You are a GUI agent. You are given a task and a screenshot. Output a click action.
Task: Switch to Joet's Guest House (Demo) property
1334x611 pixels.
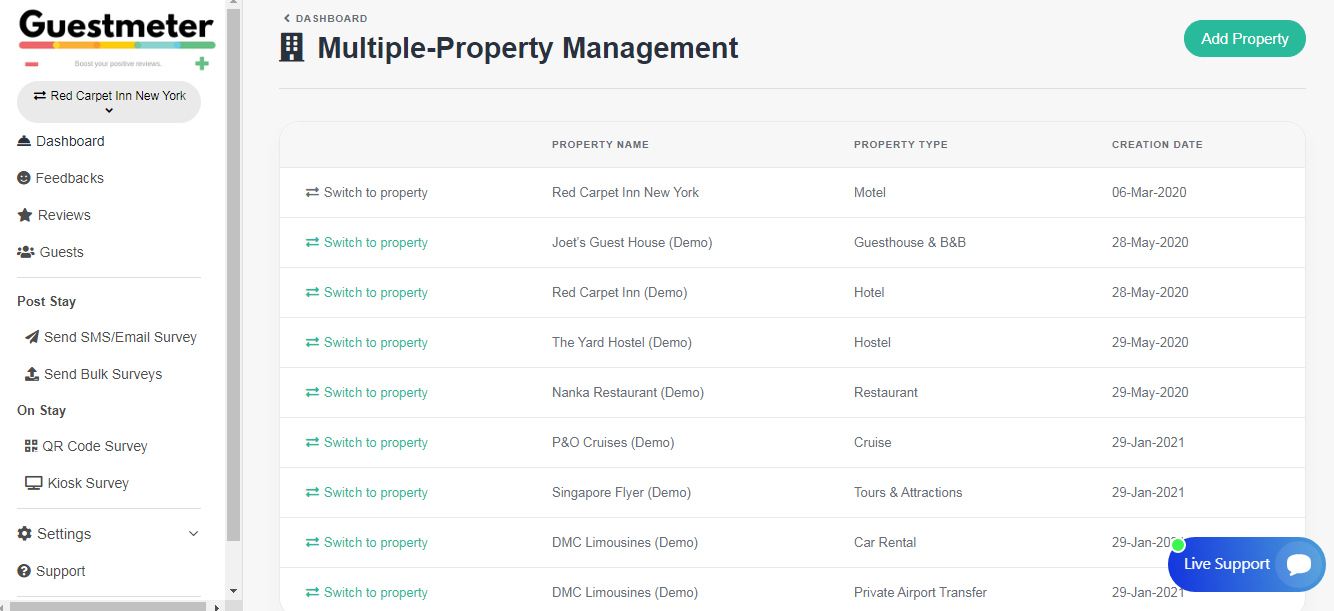click(366, 243)
